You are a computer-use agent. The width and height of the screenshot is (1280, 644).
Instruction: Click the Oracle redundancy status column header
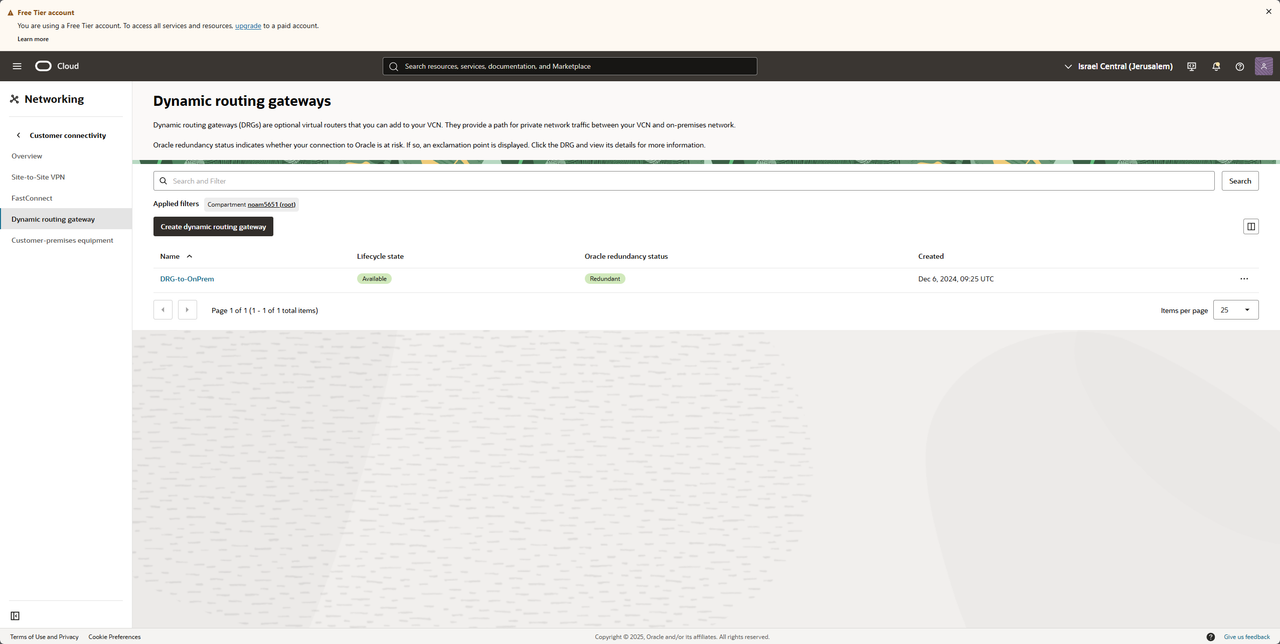tap(626, 257)
